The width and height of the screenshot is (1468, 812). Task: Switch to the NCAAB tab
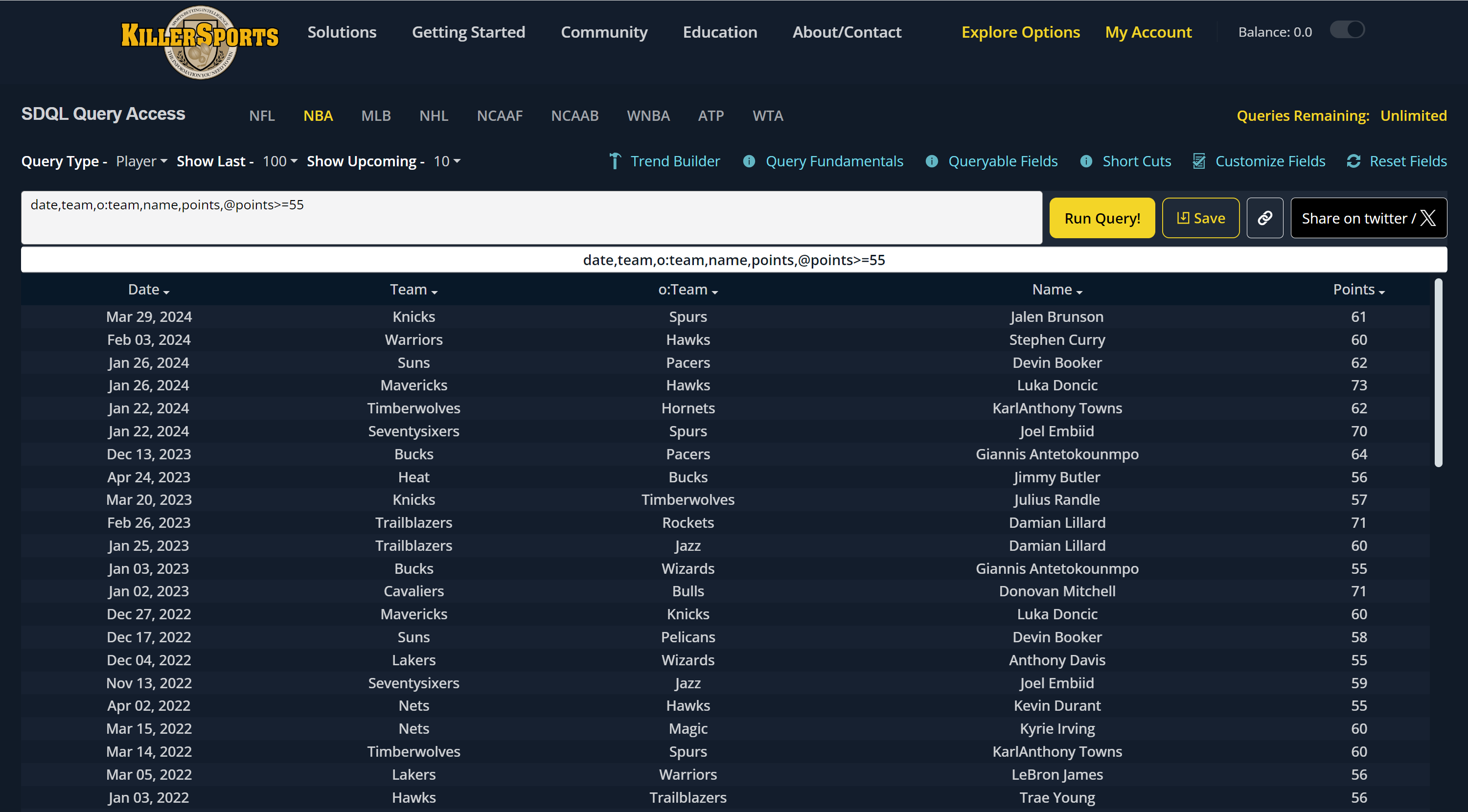point(574,115)
